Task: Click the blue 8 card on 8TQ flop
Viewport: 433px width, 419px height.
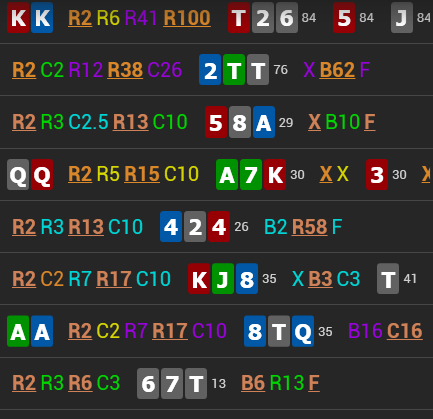Action: click(255, 331)
